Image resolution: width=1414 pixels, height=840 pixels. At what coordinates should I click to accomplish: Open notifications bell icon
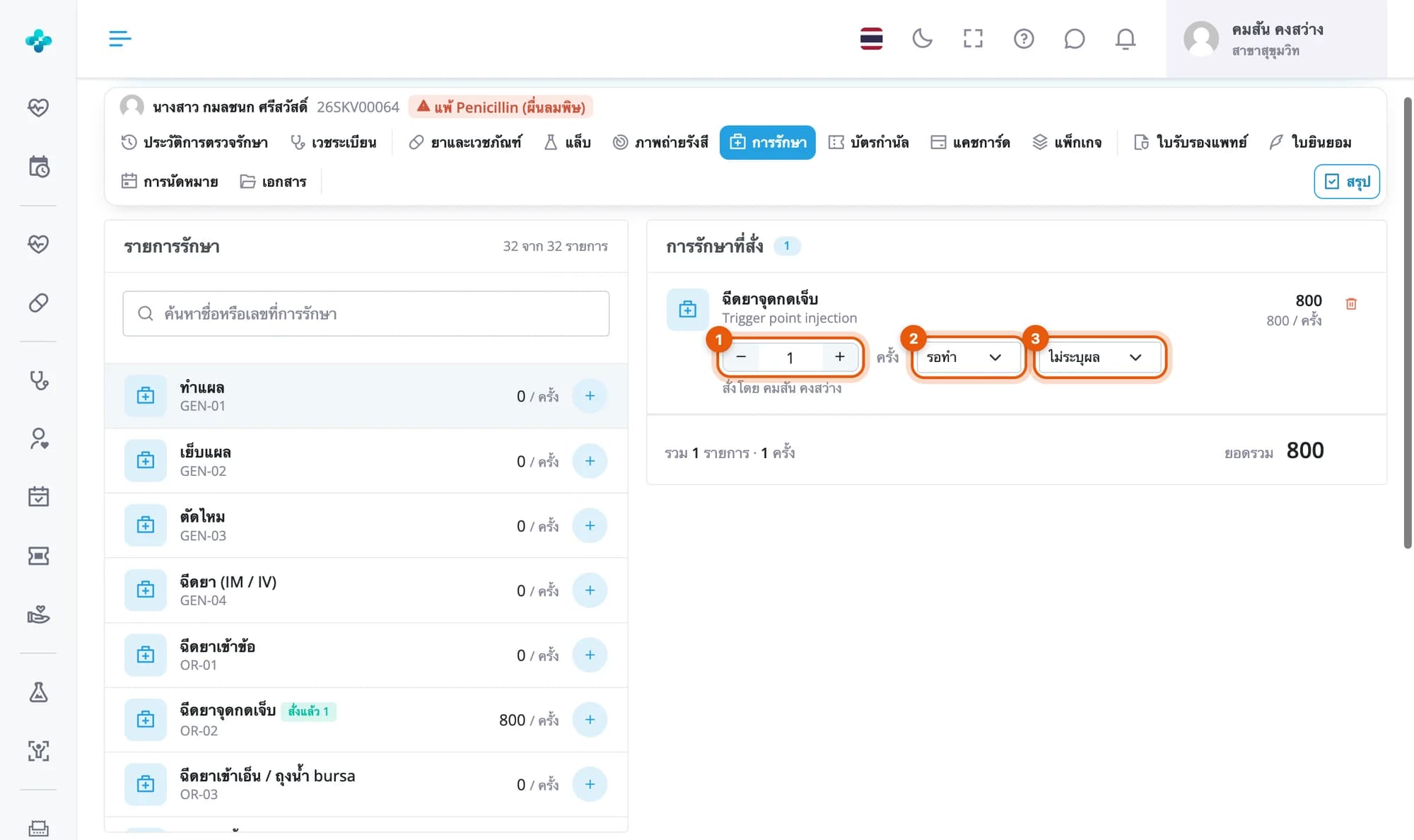[1125, 38]
